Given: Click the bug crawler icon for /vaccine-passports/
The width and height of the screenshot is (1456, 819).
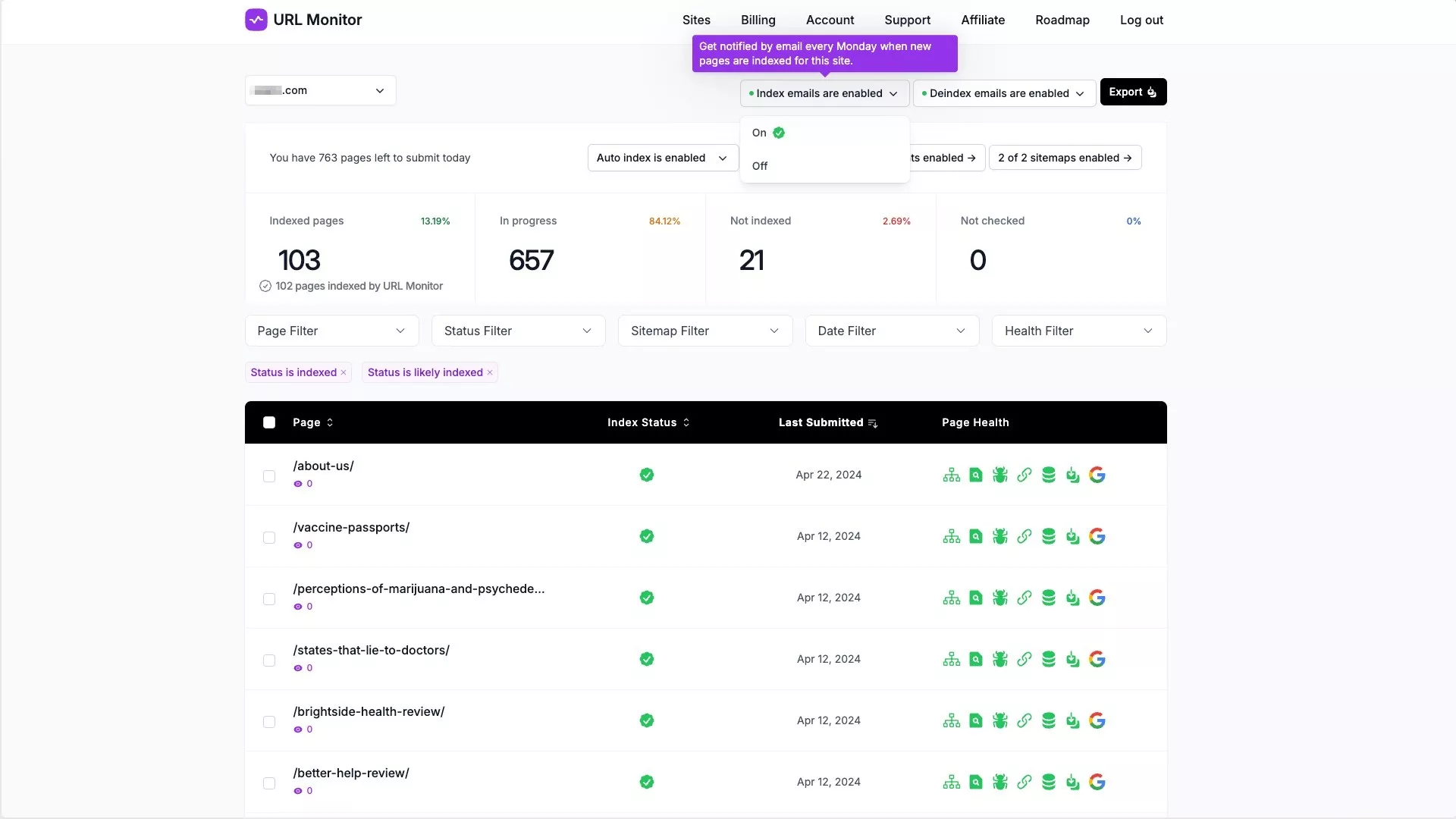Looking at the screenshot, I should pos(999,537).
